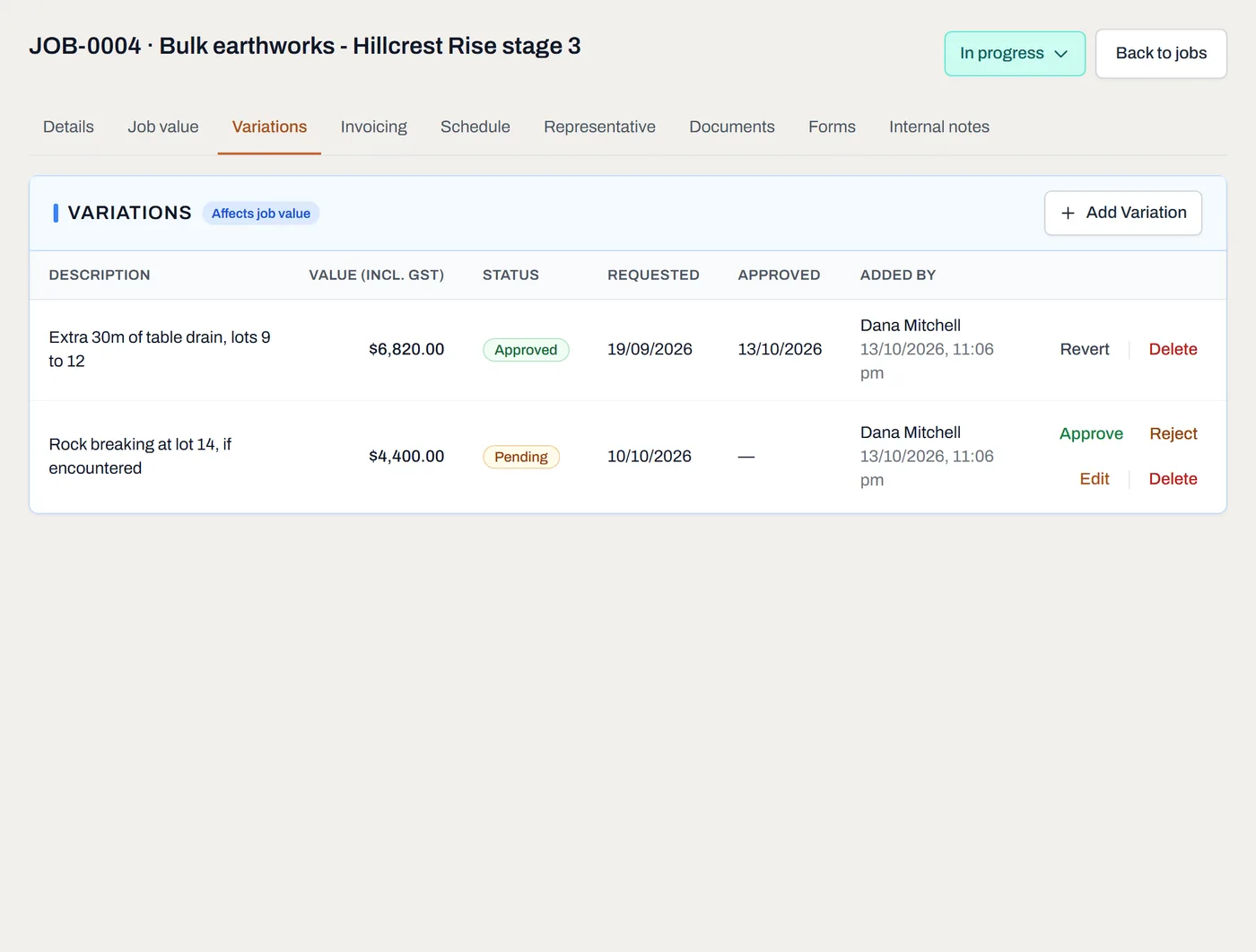Open the Internal notes tab
This screenshot has width=1256, height=952.
click(939, 127)
